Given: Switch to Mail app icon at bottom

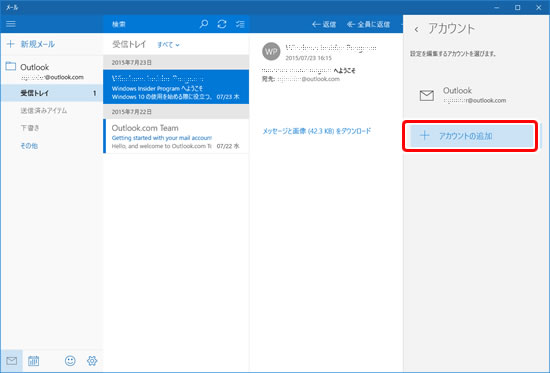Looking at the screenshot, I should 12,360.
